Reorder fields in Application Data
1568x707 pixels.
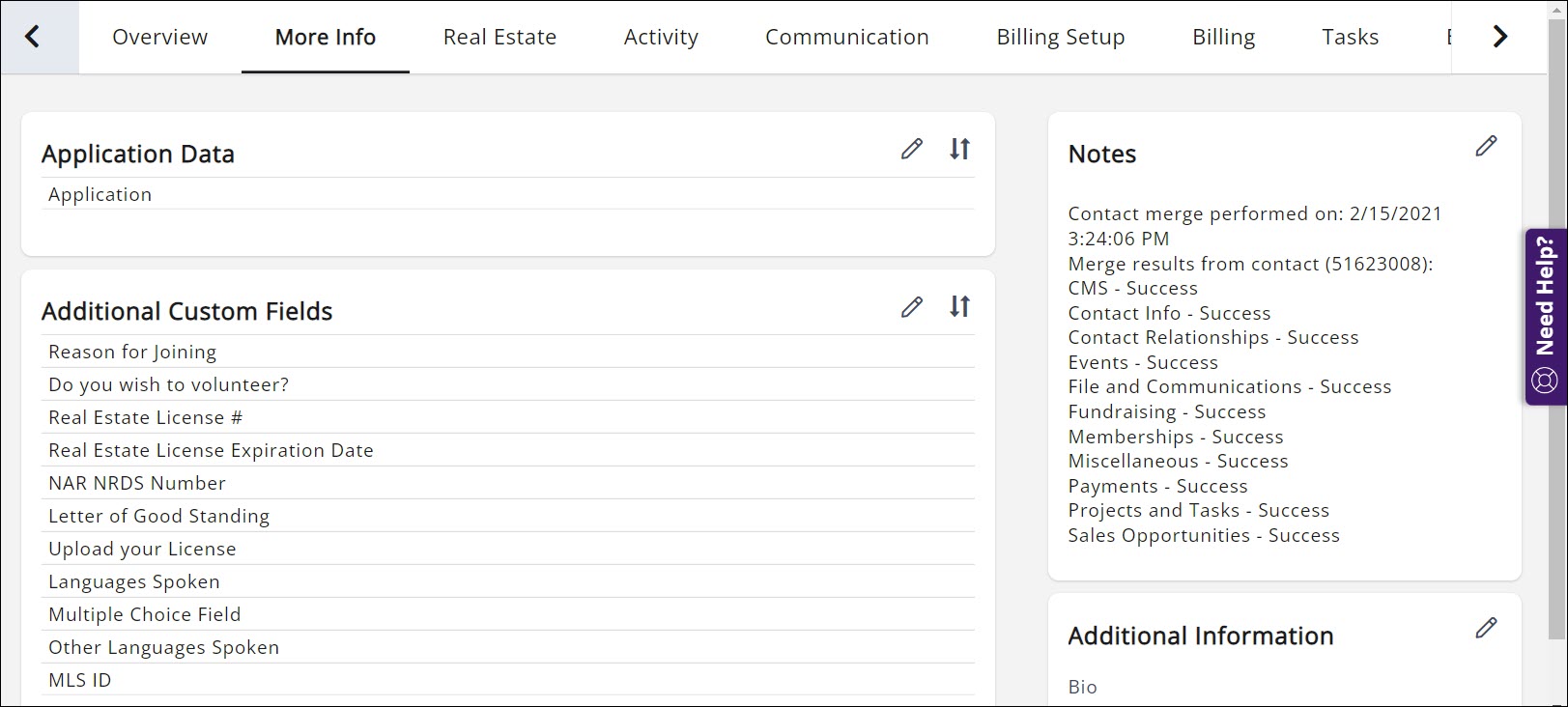[959, 149]
